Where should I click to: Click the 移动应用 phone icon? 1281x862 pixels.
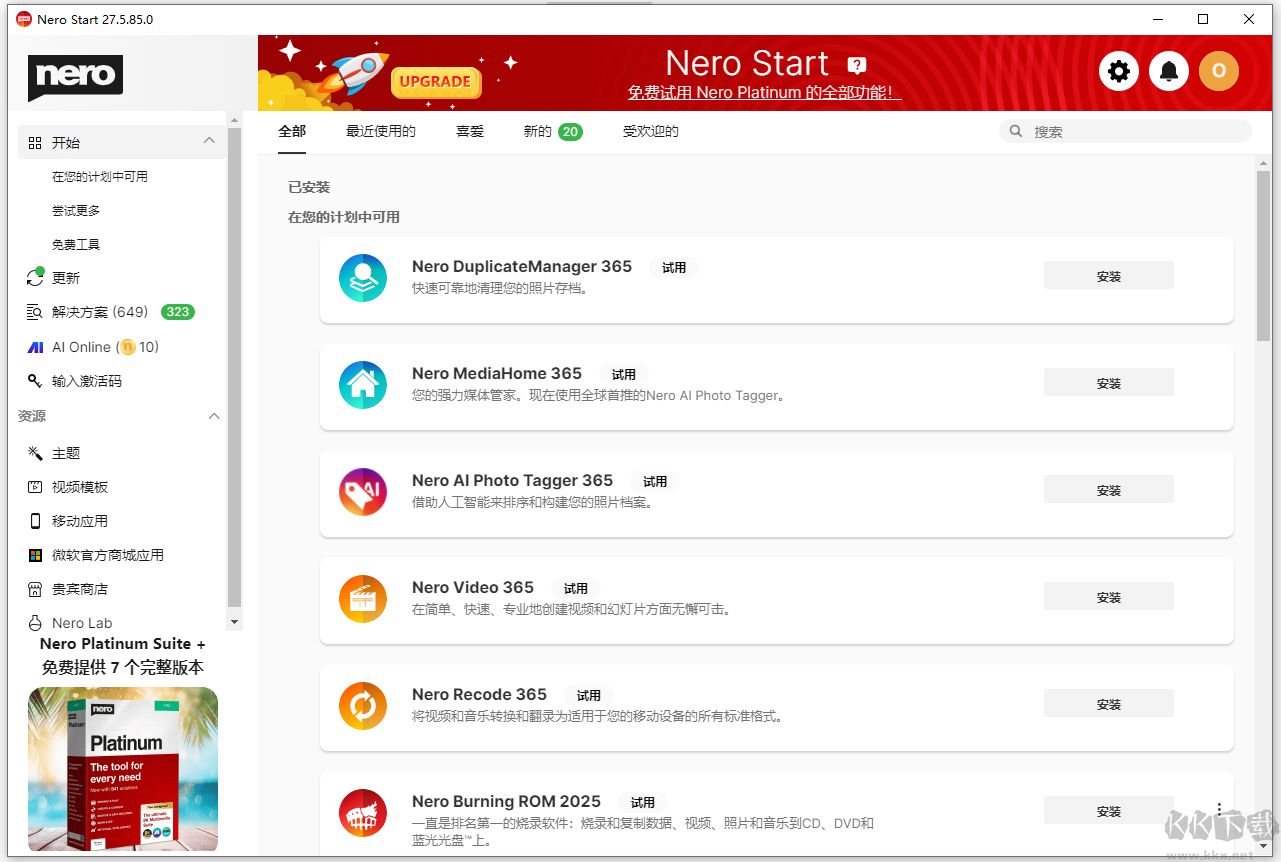click(x=35, y=521)
